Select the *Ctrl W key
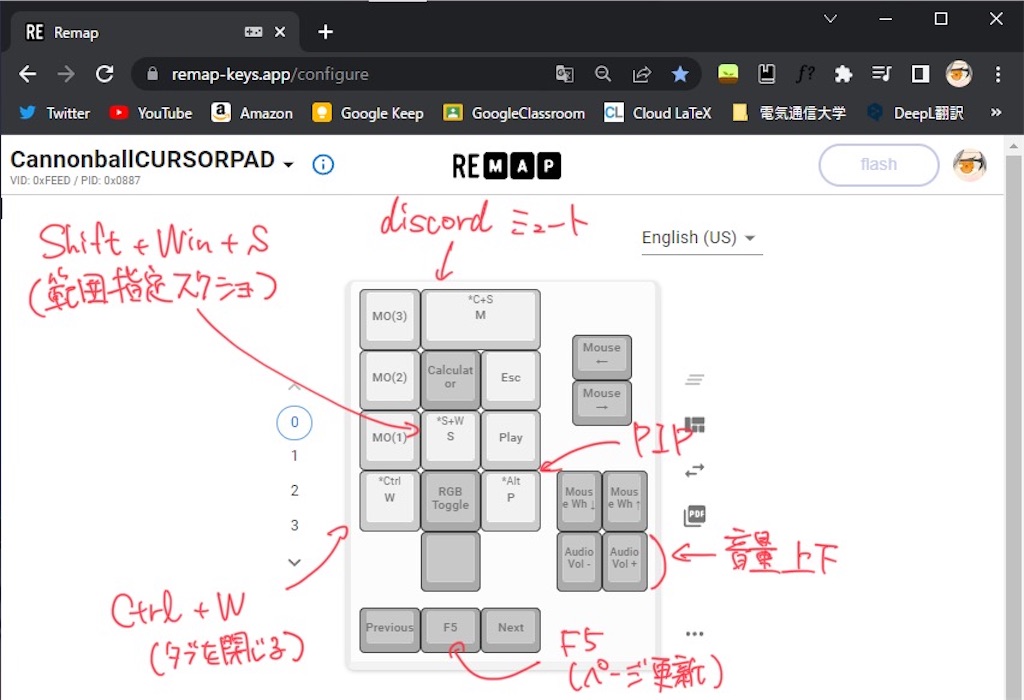Viewport: 1024px width, 700px height. 389,500
